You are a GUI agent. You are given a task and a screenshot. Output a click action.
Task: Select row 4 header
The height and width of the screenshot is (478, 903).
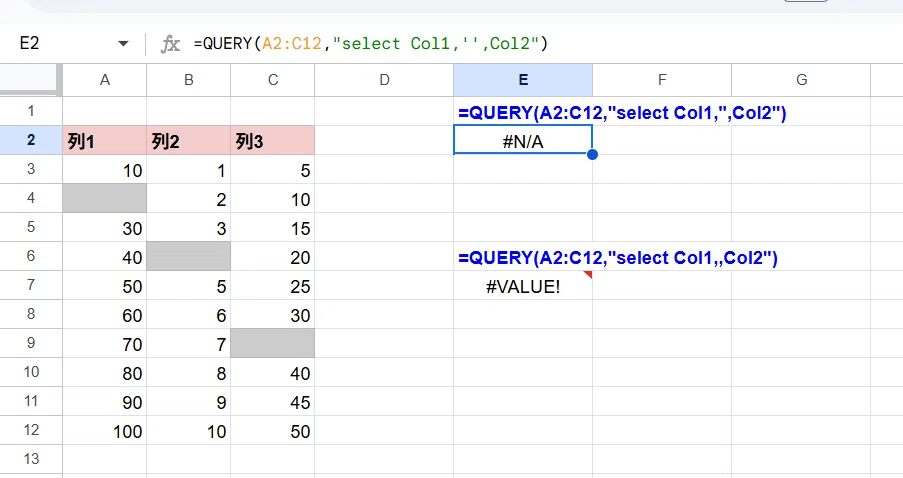tap(31, 198)
